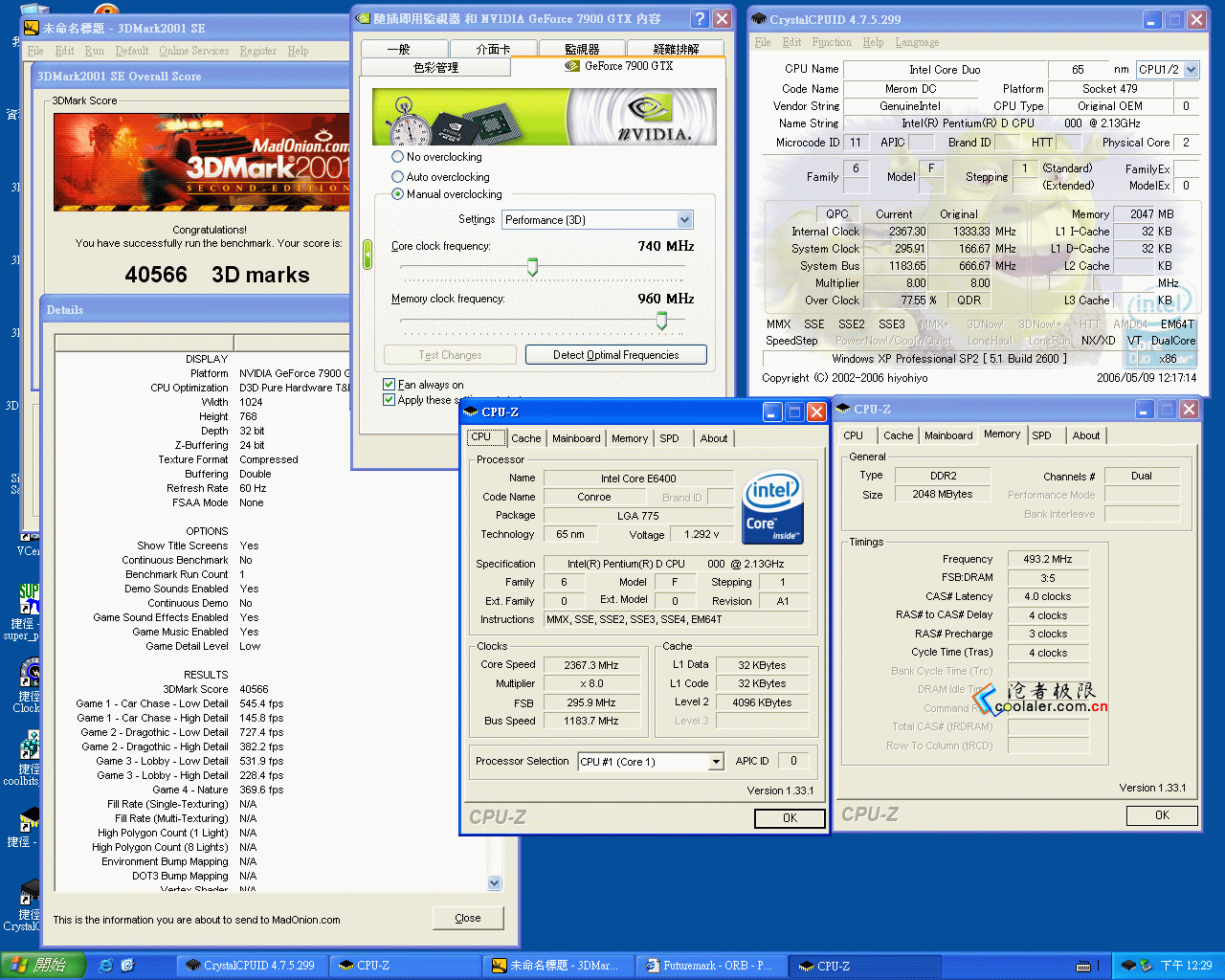Open the Run menu in 3DMark2001
Screen dimensions: 1225x980
pyautogui.click(x=95, y=51)
